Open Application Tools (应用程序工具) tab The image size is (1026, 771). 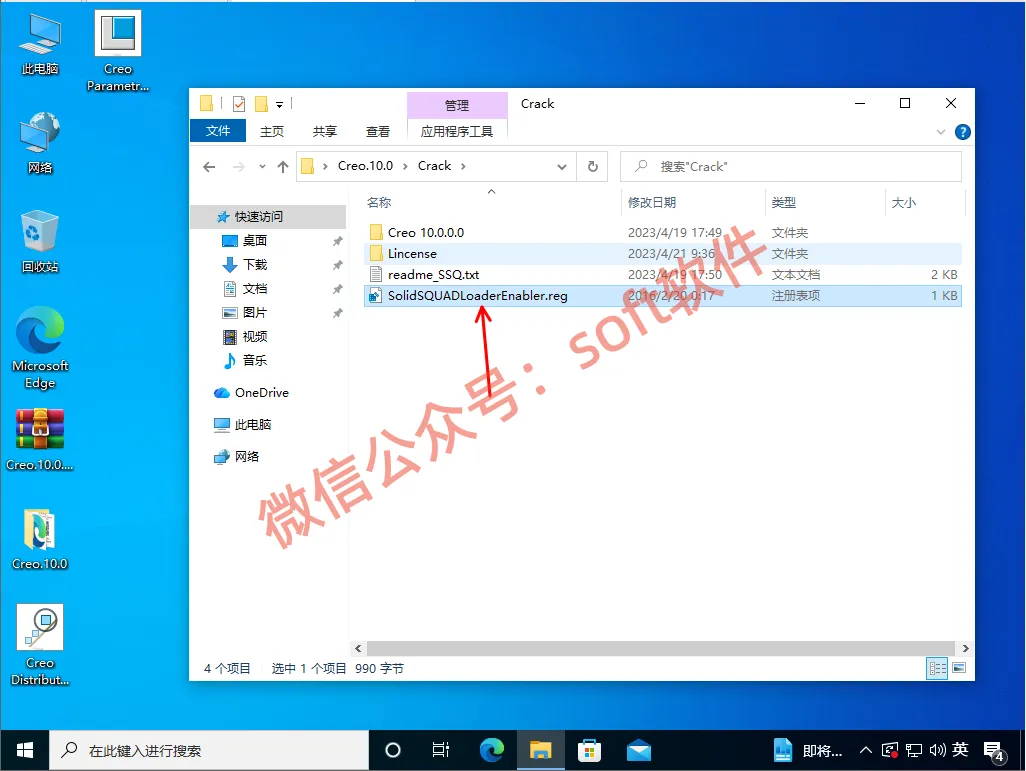pyautogui.click(x=457, y=132)
